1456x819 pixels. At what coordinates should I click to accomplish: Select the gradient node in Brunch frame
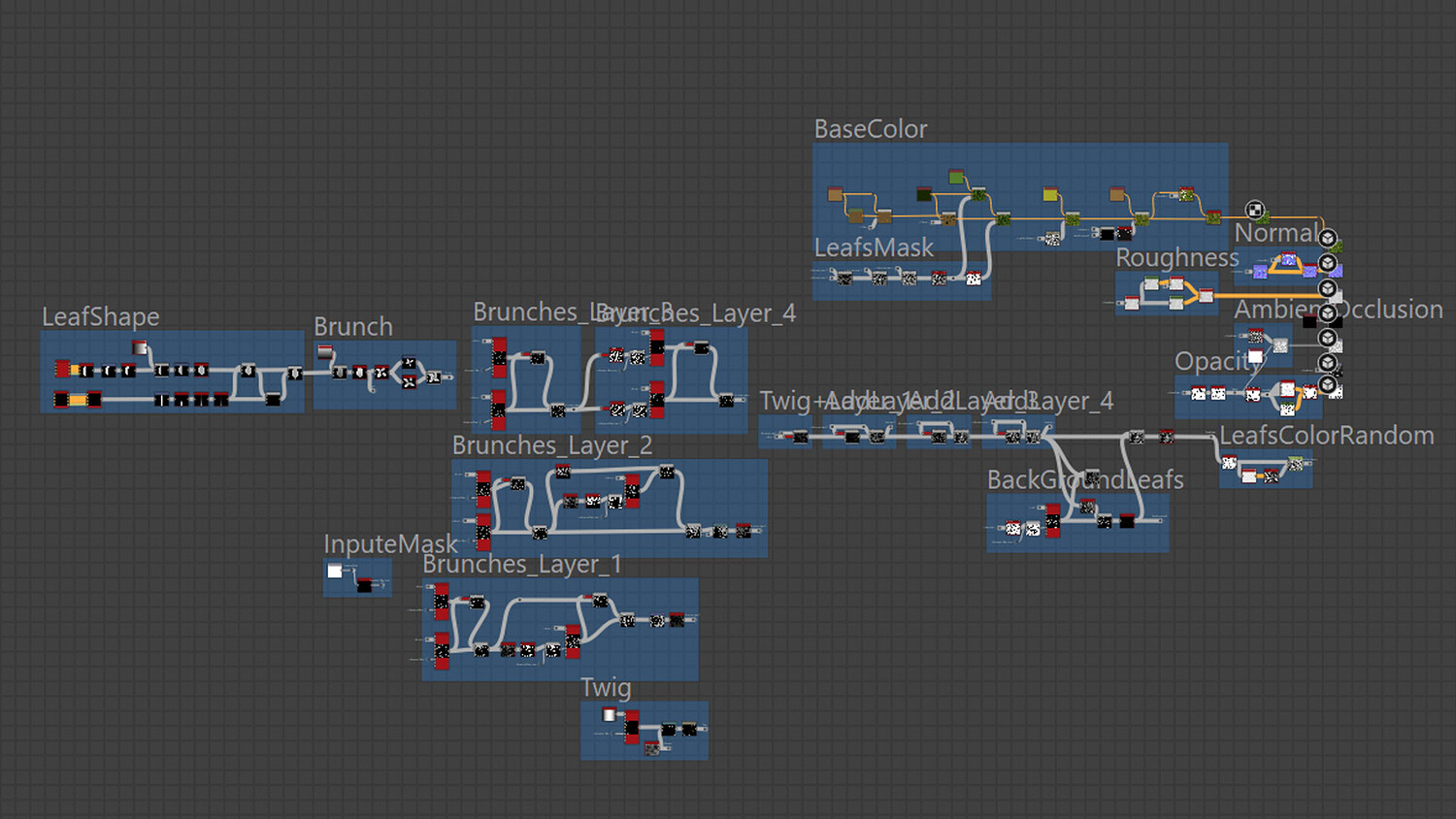[x=325, y=351]
